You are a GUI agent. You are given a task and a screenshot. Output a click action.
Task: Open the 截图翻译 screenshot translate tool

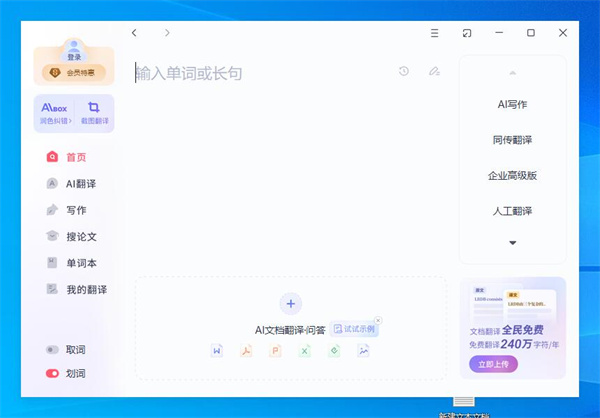click(x=94, y=112)
